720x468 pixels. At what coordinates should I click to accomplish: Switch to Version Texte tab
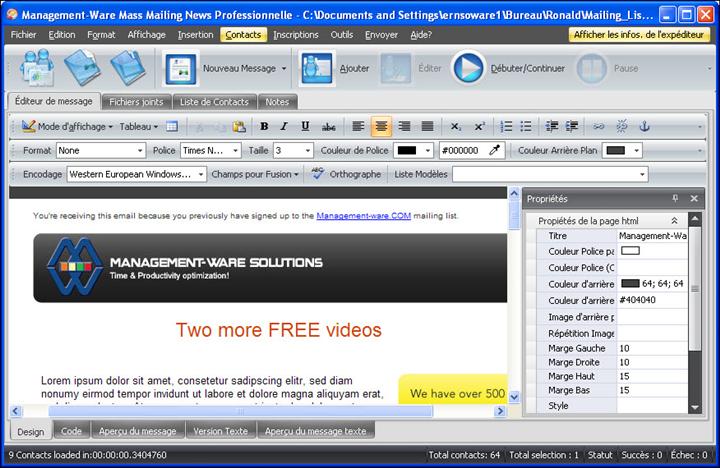coord(220,431)
